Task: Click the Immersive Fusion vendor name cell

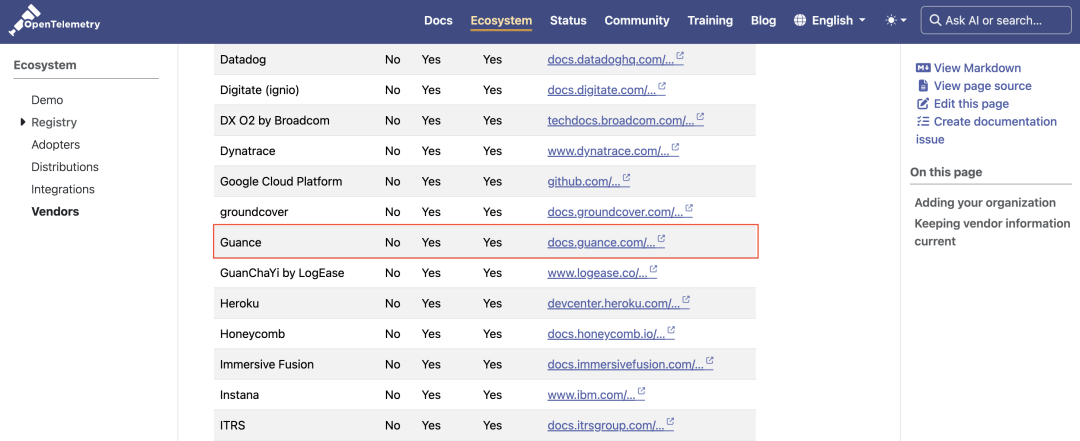Action: tap(267, 365)
